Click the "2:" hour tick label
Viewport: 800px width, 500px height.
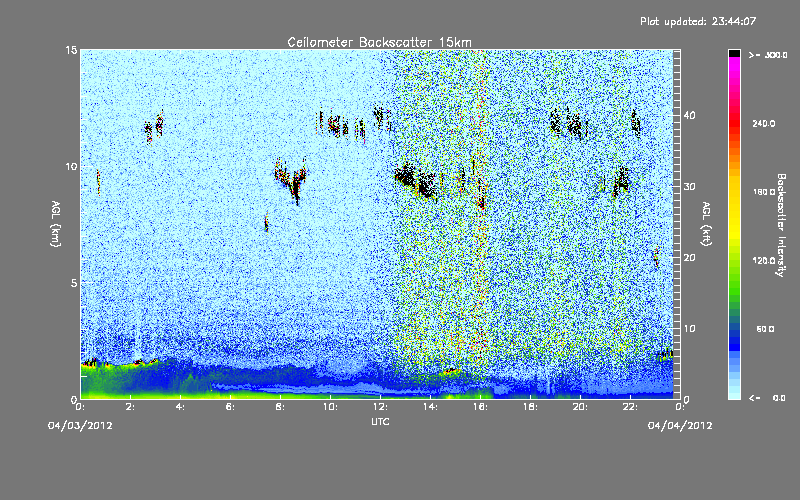pos(131,407)
